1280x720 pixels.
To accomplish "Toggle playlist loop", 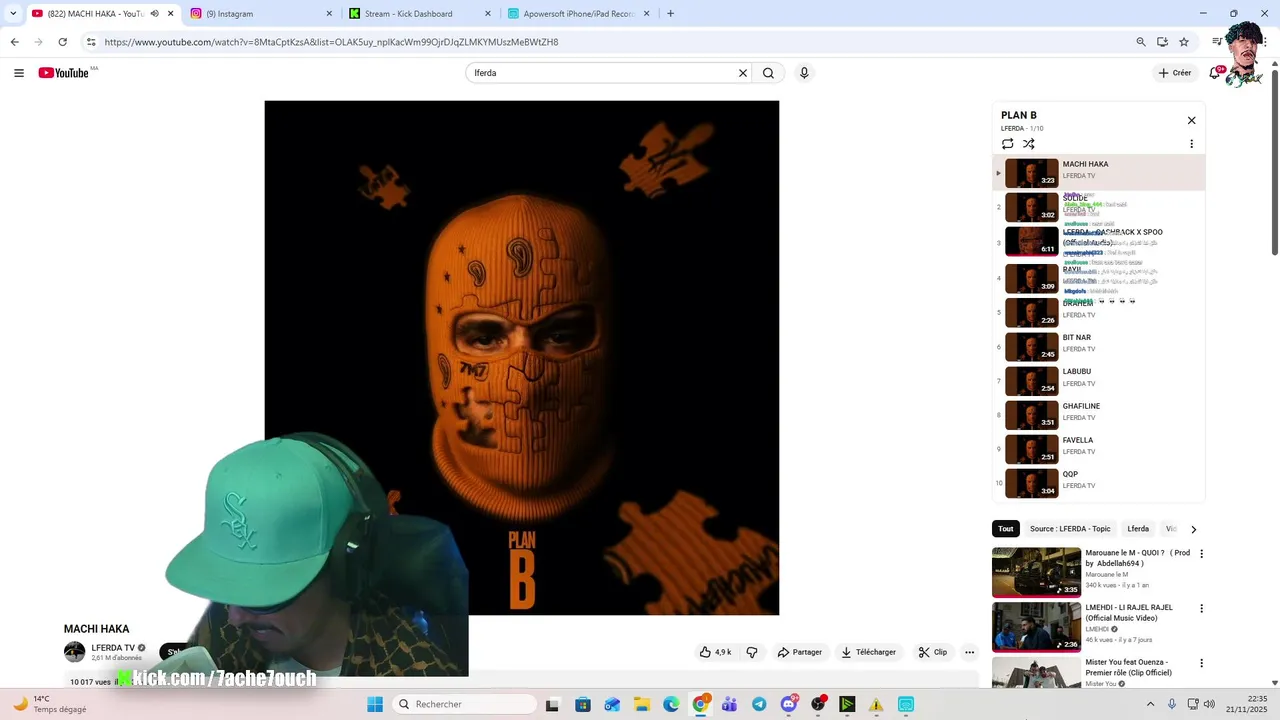I will [x=1008, y=144].
